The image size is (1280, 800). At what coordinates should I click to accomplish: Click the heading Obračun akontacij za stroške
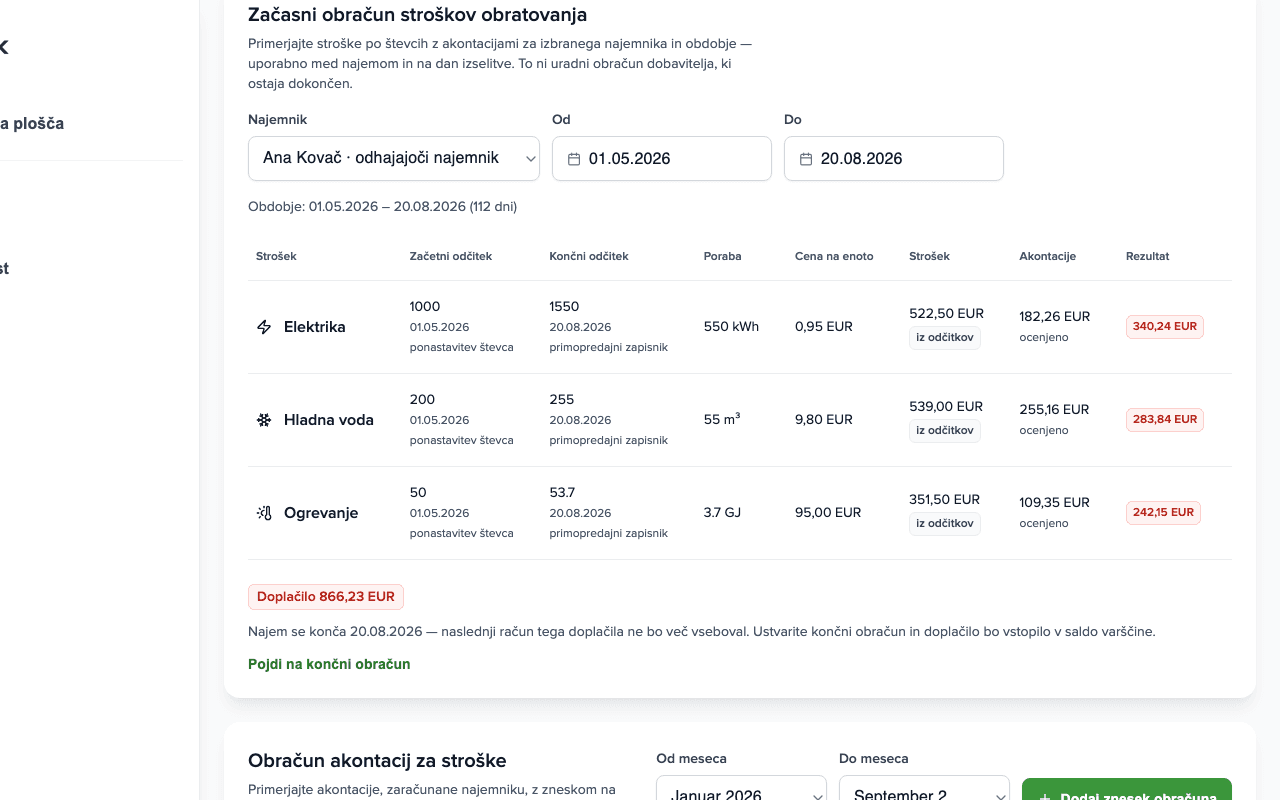coord(377,761)
